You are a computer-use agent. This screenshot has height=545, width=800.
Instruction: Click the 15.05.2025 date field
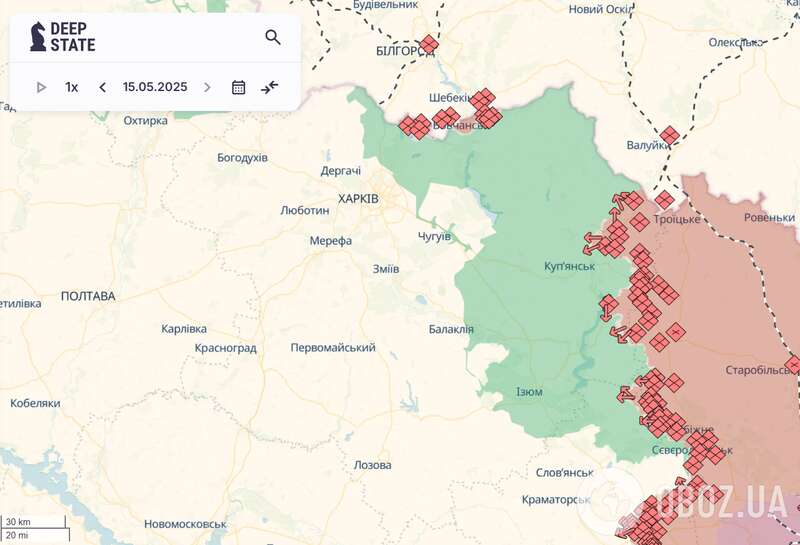155,87
